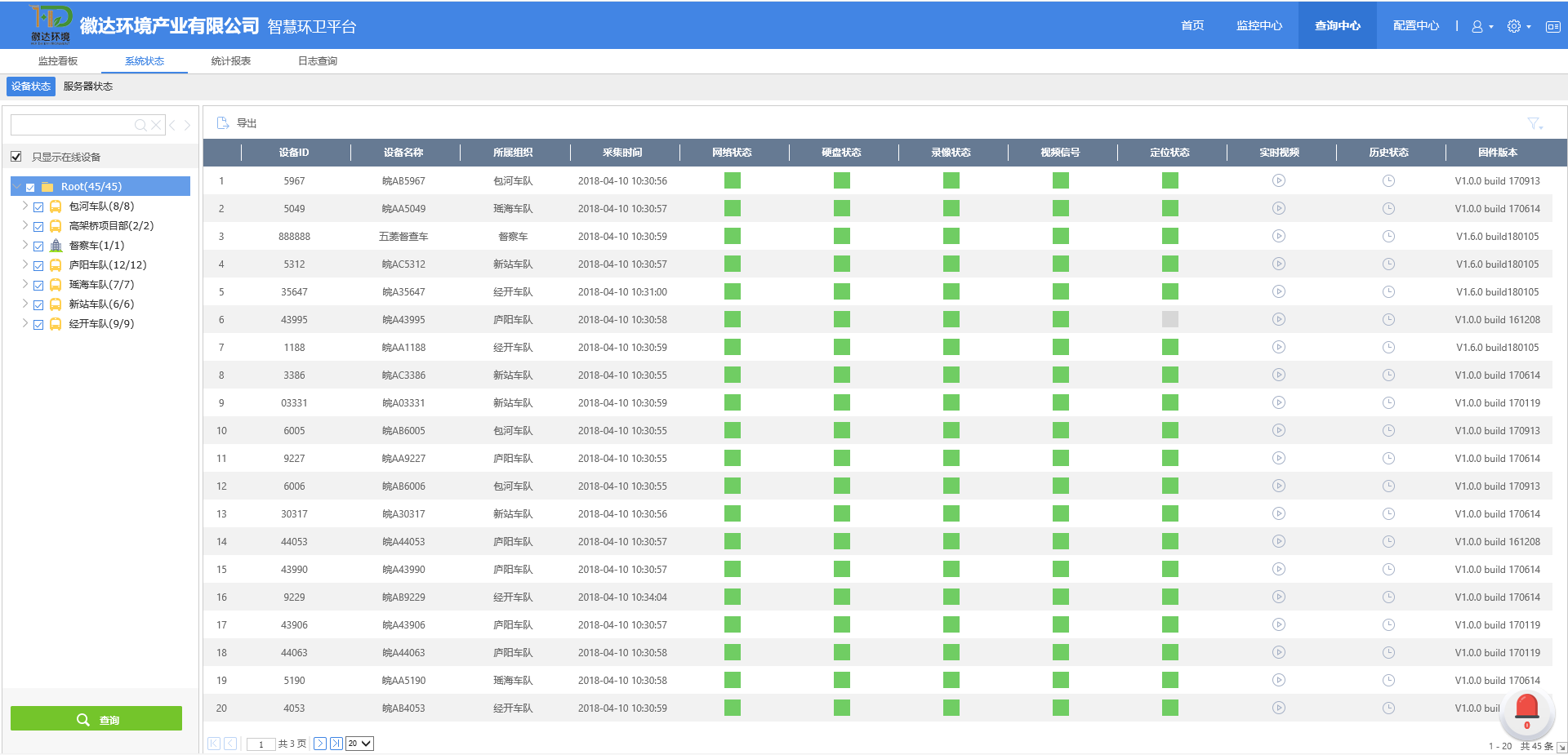Click green 硬盘状态 square for 皖AA5049

[842, 208]
